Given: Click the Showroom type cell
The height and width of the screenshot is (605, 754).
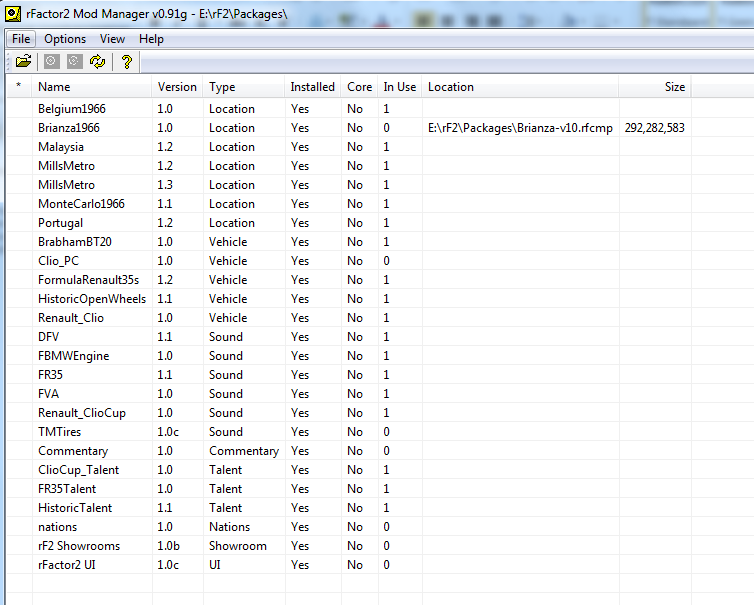Looking at the screenshot, I should (238, 546).
